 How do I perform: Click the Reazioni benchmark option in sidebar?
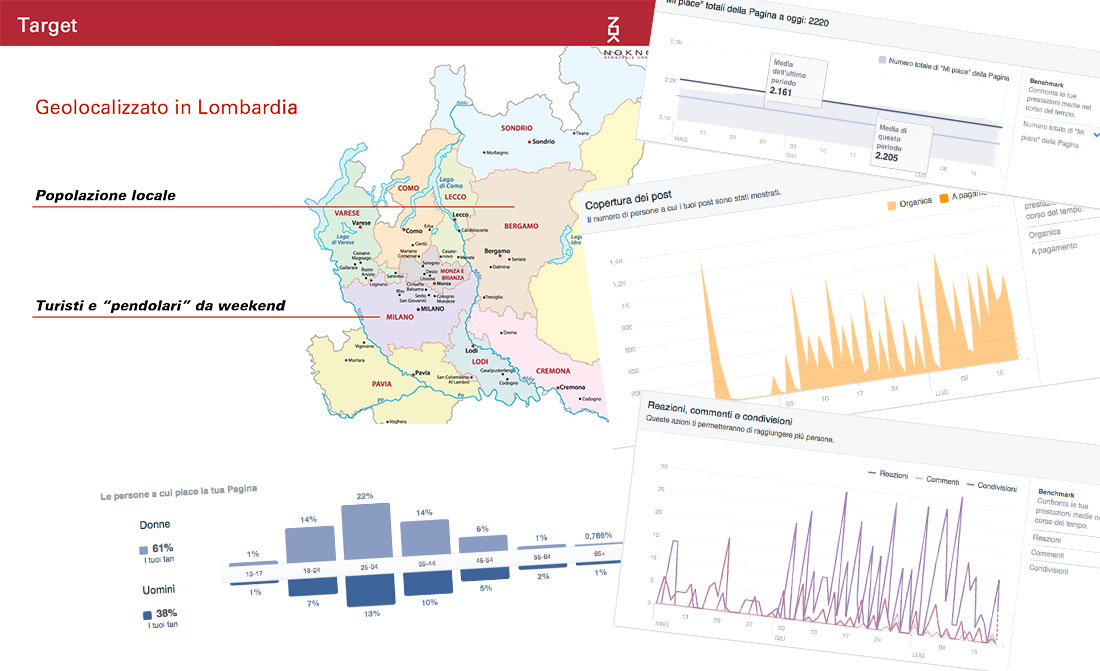[x=1046, y=539]
